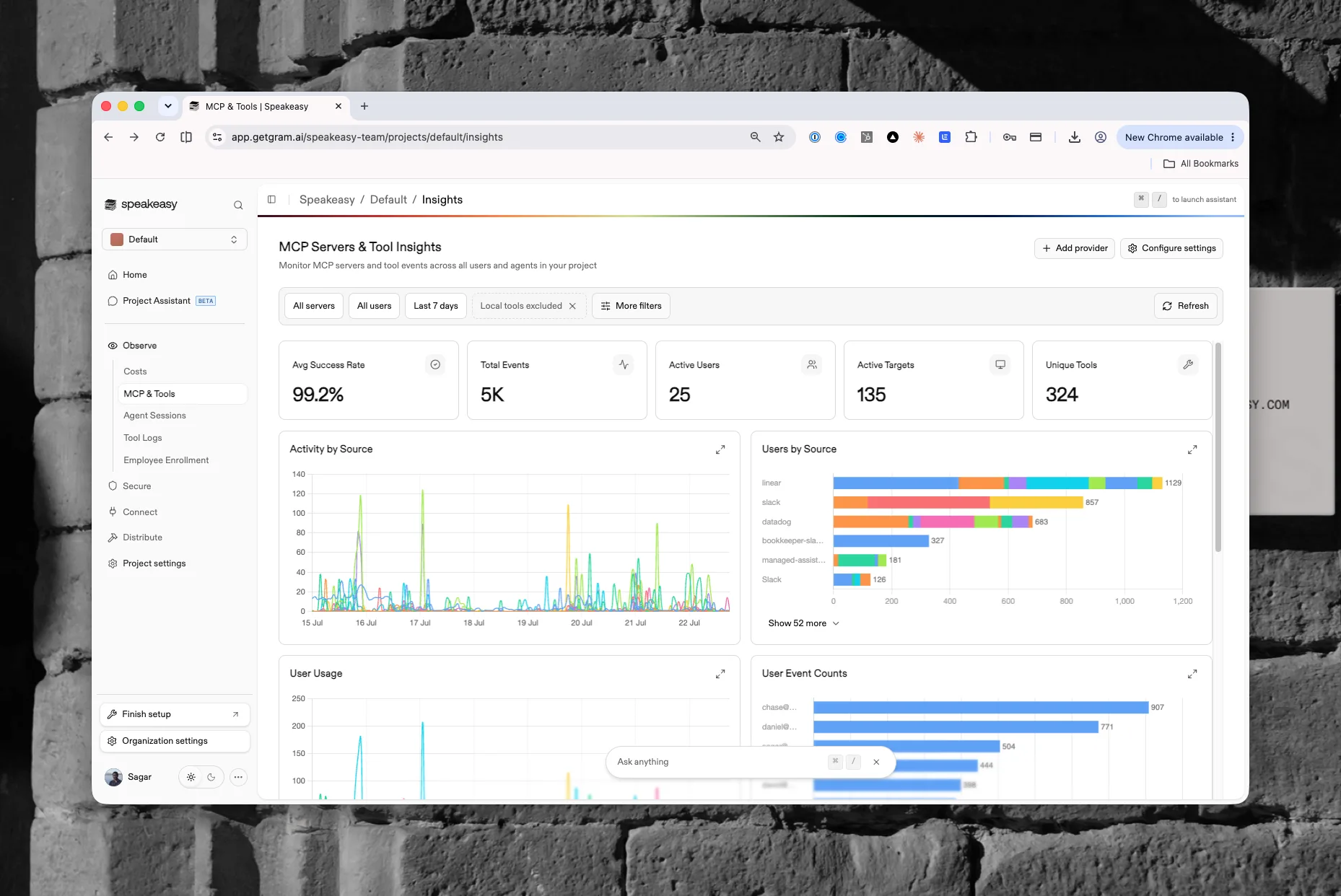Expand Show 52 more sources
Screen dimensions: 1341x896
coord(803,623)
